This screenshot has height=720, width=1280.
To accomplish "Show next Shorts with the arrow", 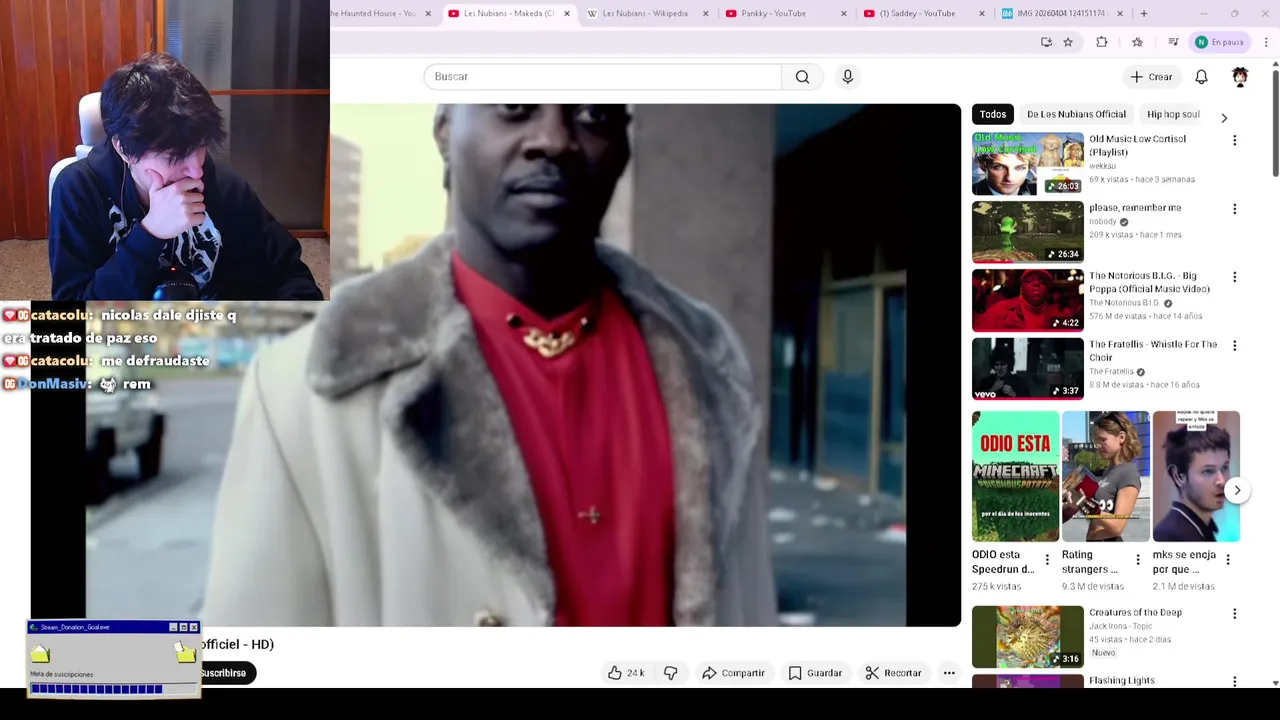I will [x=1237, y=490].
